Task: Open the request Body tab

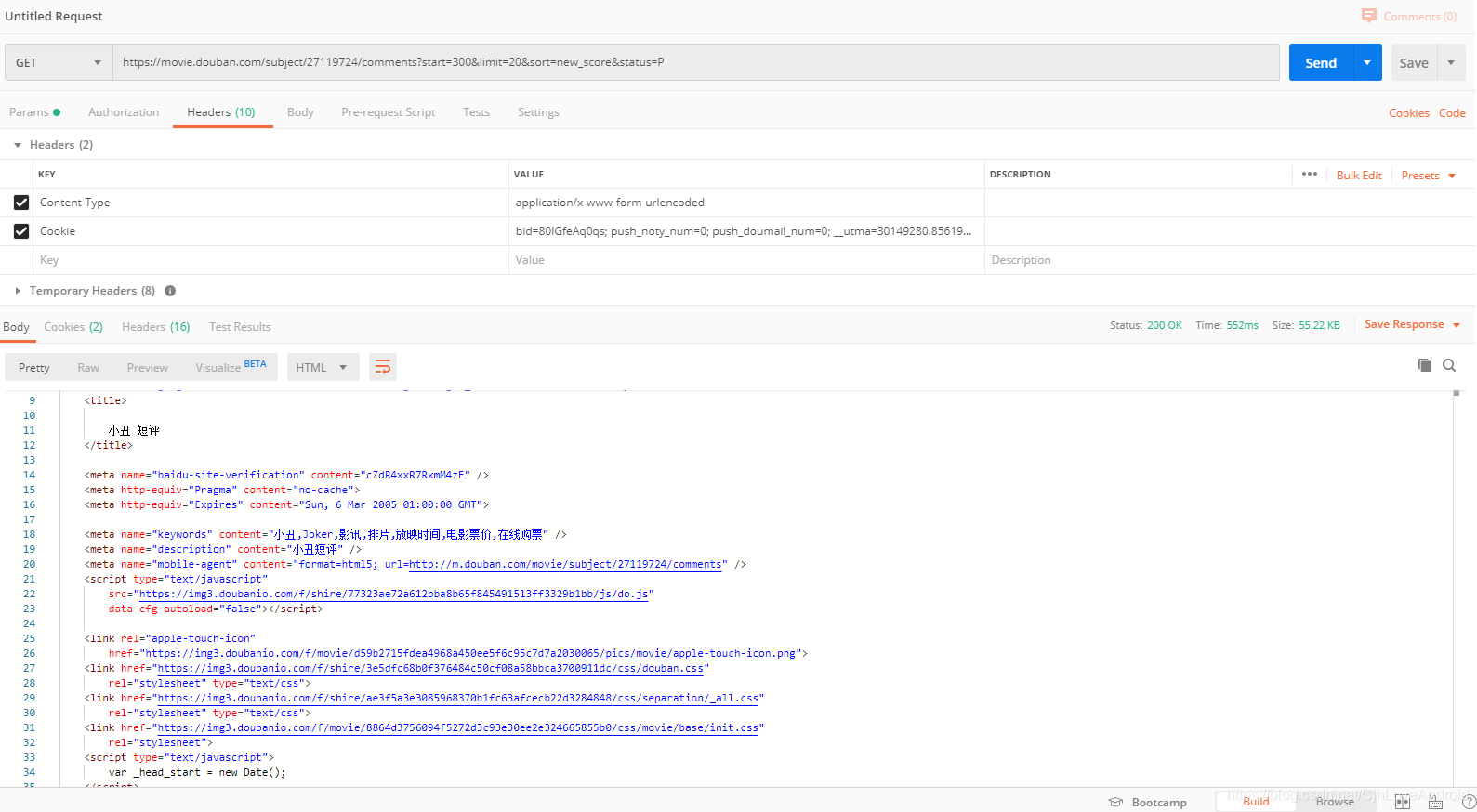Action: click(300, 112)
